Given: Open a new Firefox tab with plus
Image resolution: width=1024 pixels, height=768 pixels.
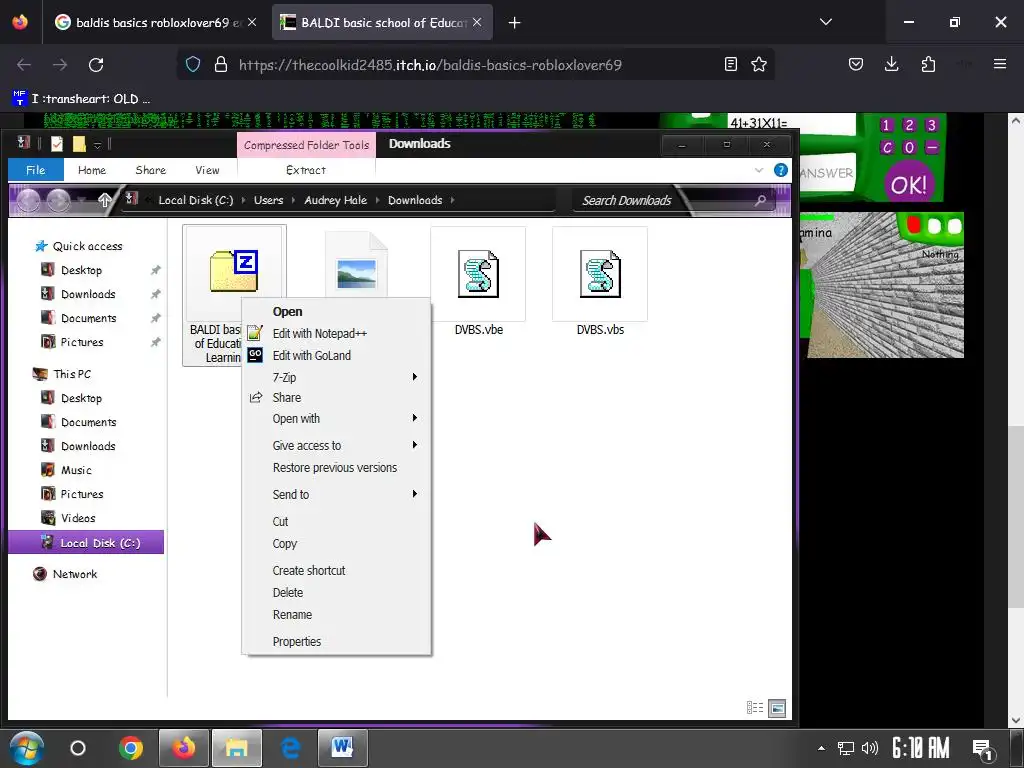Looking at the screenshot, I should 515,23.
